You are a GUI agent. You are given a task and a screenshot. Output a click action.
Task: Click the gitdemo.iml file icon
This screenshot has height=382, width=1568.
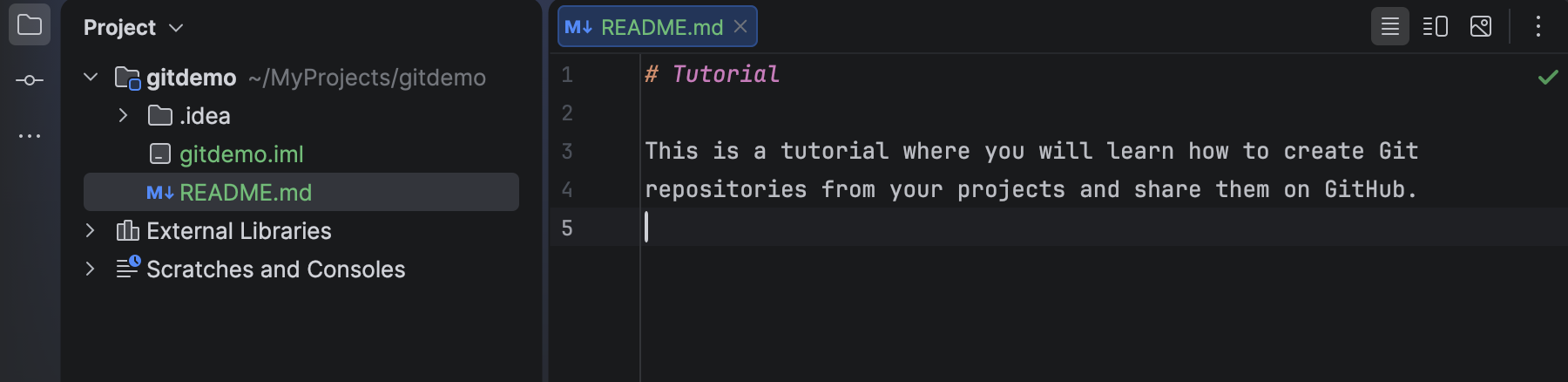[x=160, y=154]
